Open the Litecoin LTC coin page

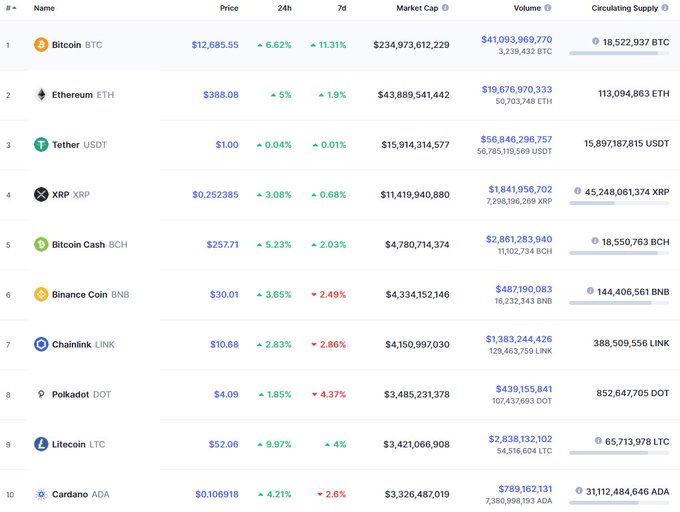[x=78, y=444]
